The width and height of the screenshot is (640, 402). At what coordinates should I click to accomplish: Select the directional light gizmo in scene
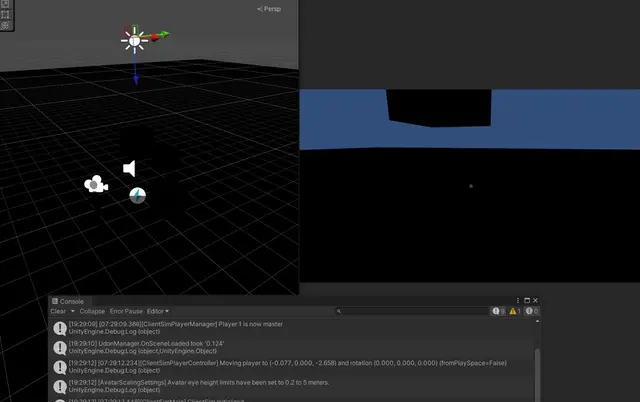[x=134, y=39]
